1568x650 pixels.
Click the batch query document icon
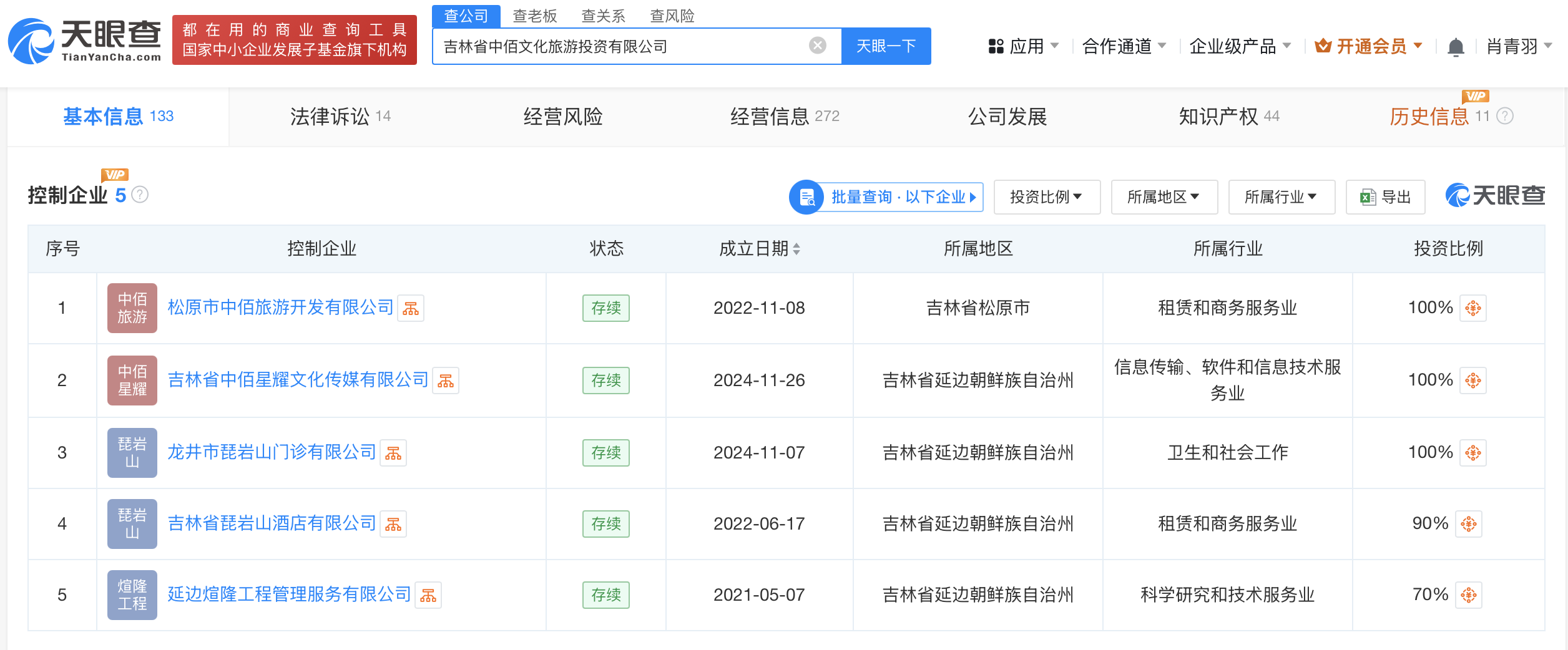click(x=806, y=197)
